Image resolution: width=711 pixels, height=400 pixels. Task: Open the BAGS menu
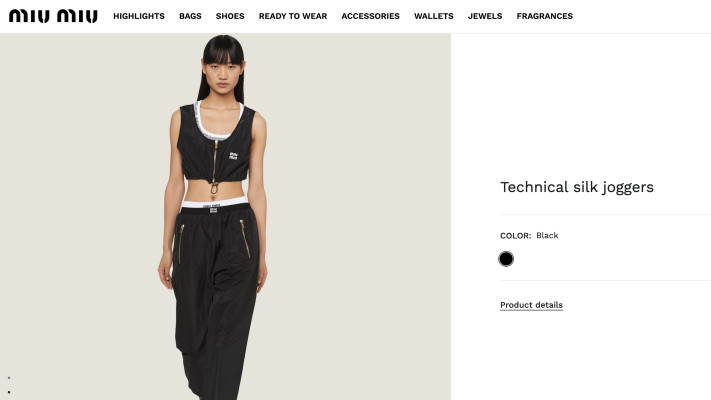pyautogui.click(x=190, y=16)
